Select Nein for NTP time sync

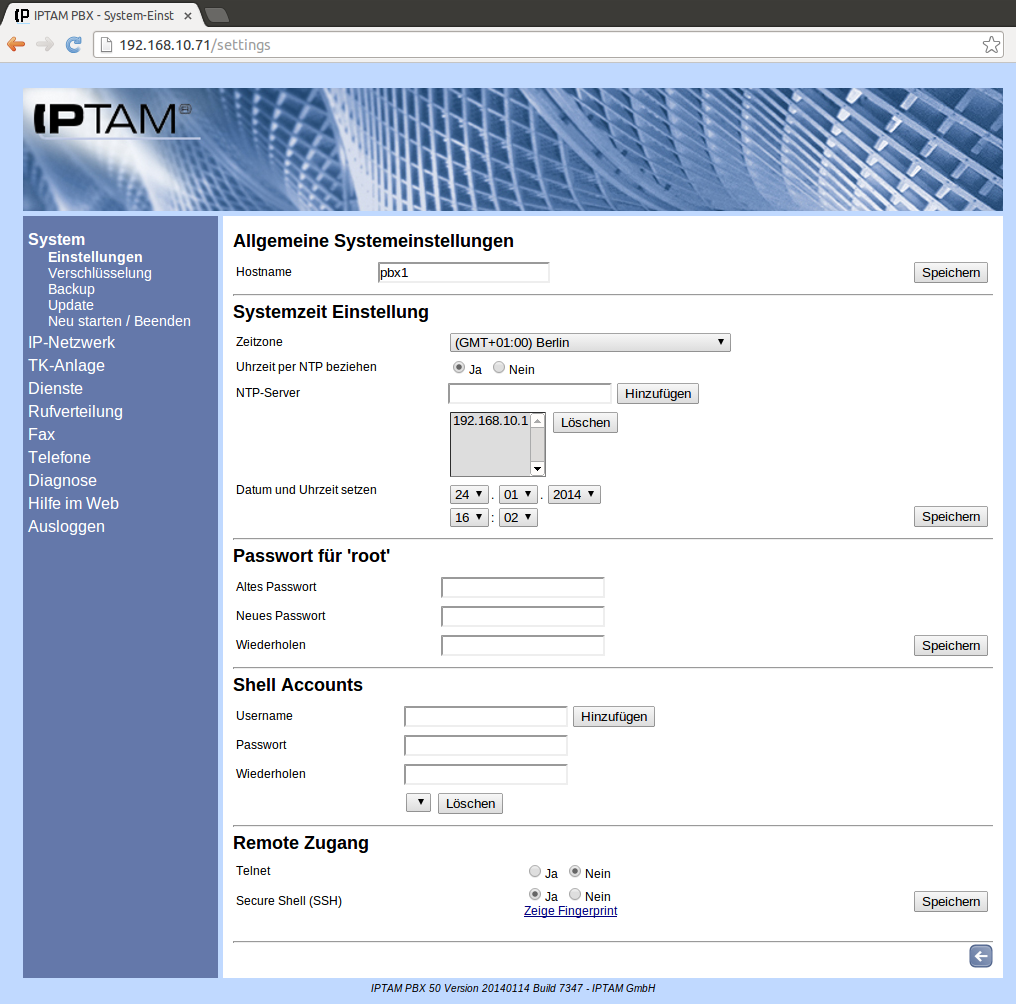tap(499, 368)
